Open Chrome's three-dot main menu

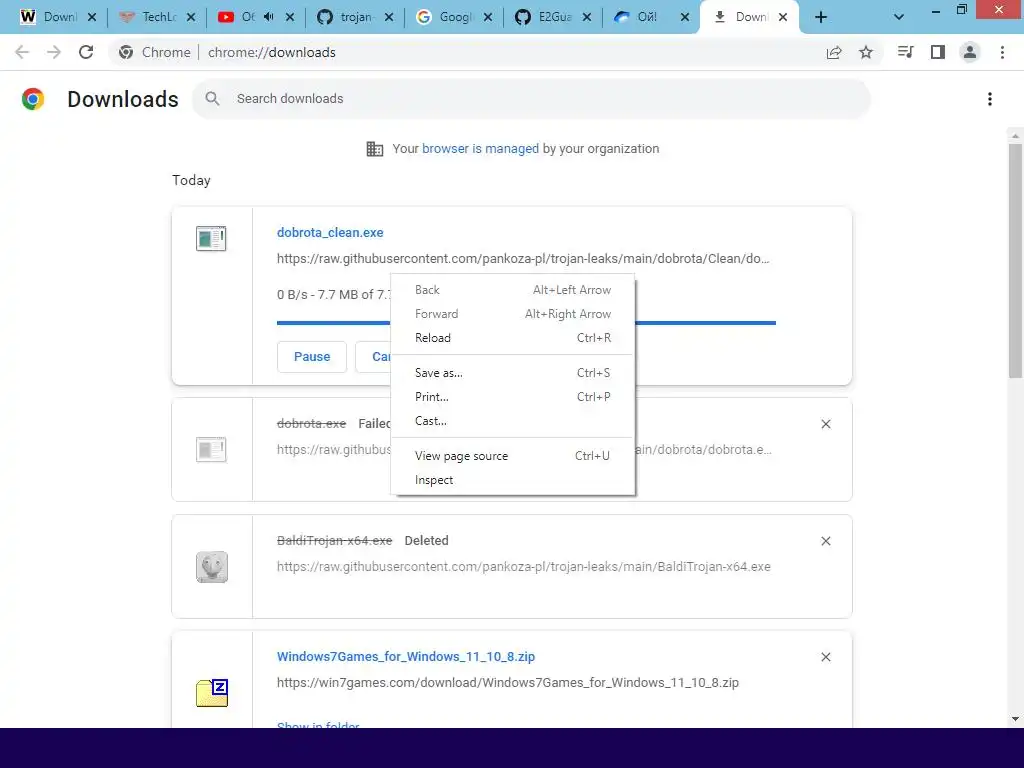1002,52
